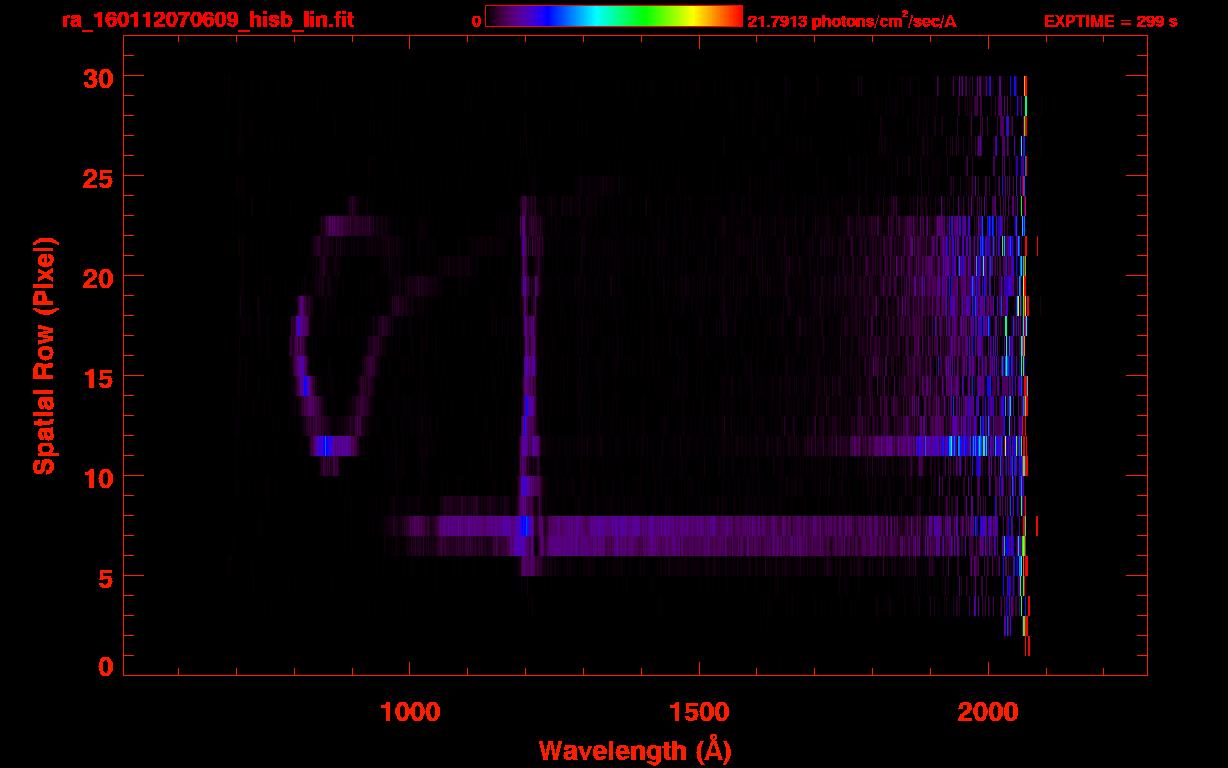The image size is (1228, 768).
Task: Click the 2000 wavelength tick label
Action: click(x=988, y=711)
